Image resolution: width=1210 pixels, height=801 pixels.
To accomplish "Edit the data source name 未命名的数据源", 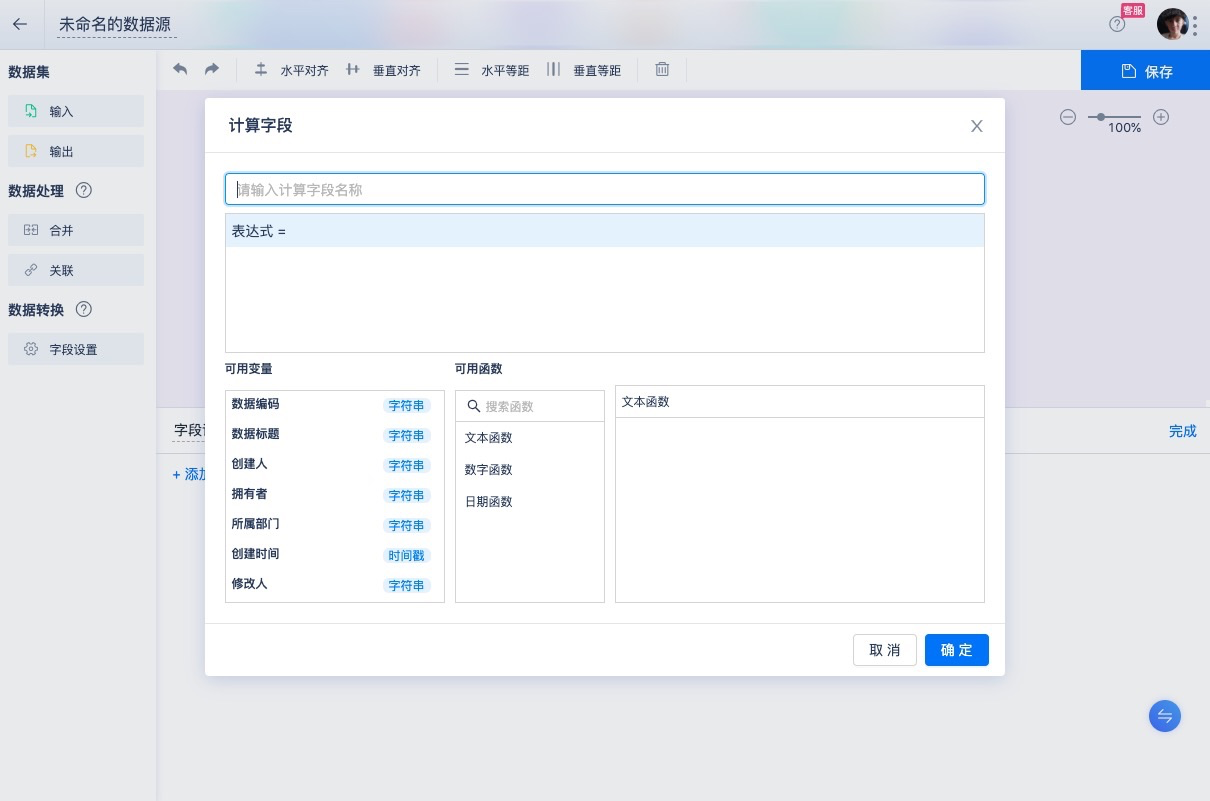I will point(118,25).
